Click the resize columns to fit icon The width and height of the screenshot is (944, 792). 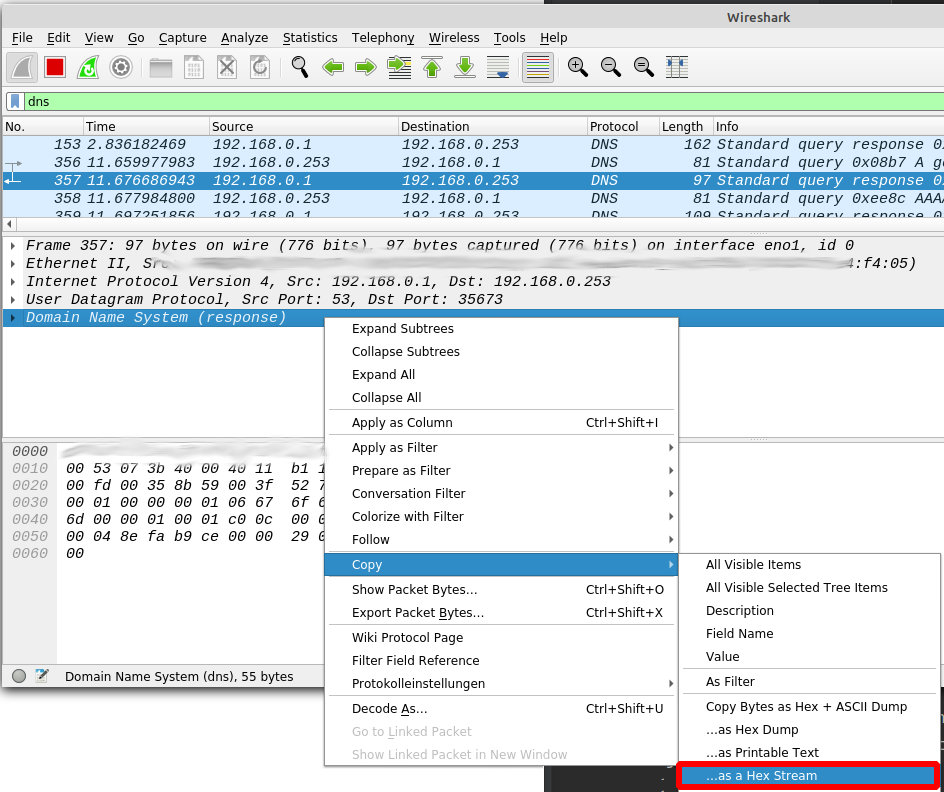pyautogui.click(x=677, y=67)
